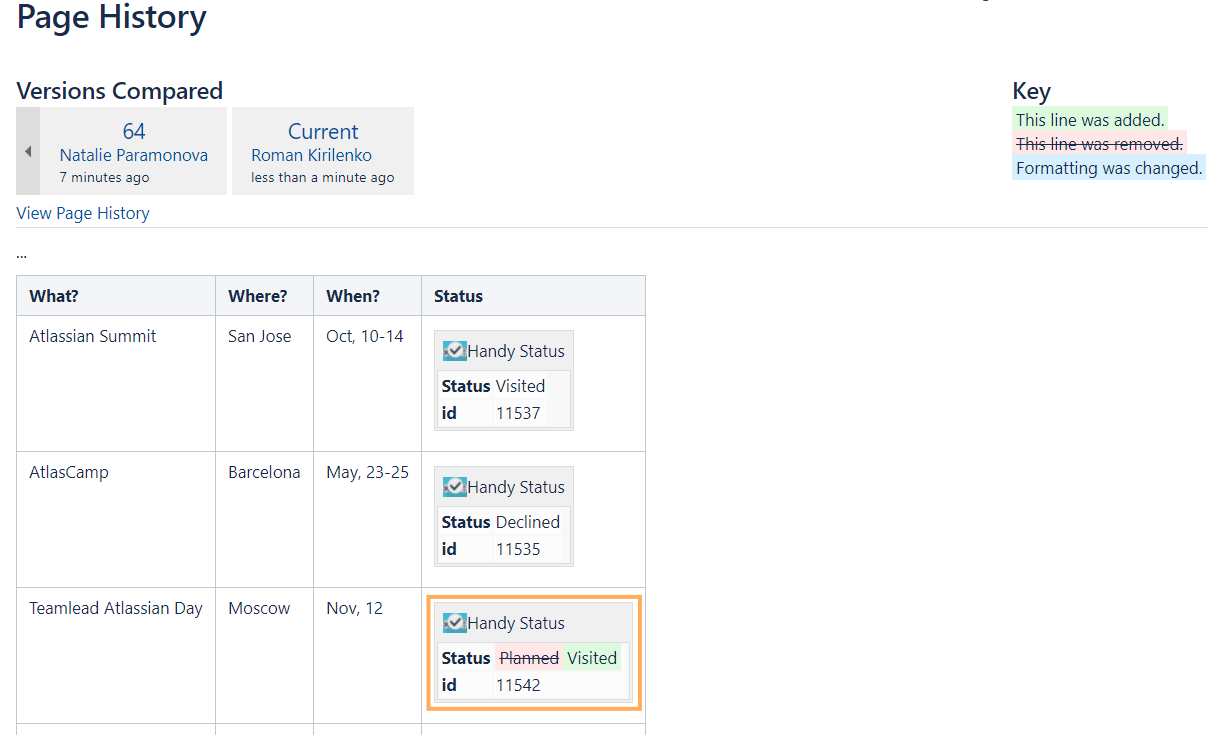Image resolution: width=1225 pixels, height=735 pixels.
Task: Select the Current version link
Action: (x=323, y=131)
